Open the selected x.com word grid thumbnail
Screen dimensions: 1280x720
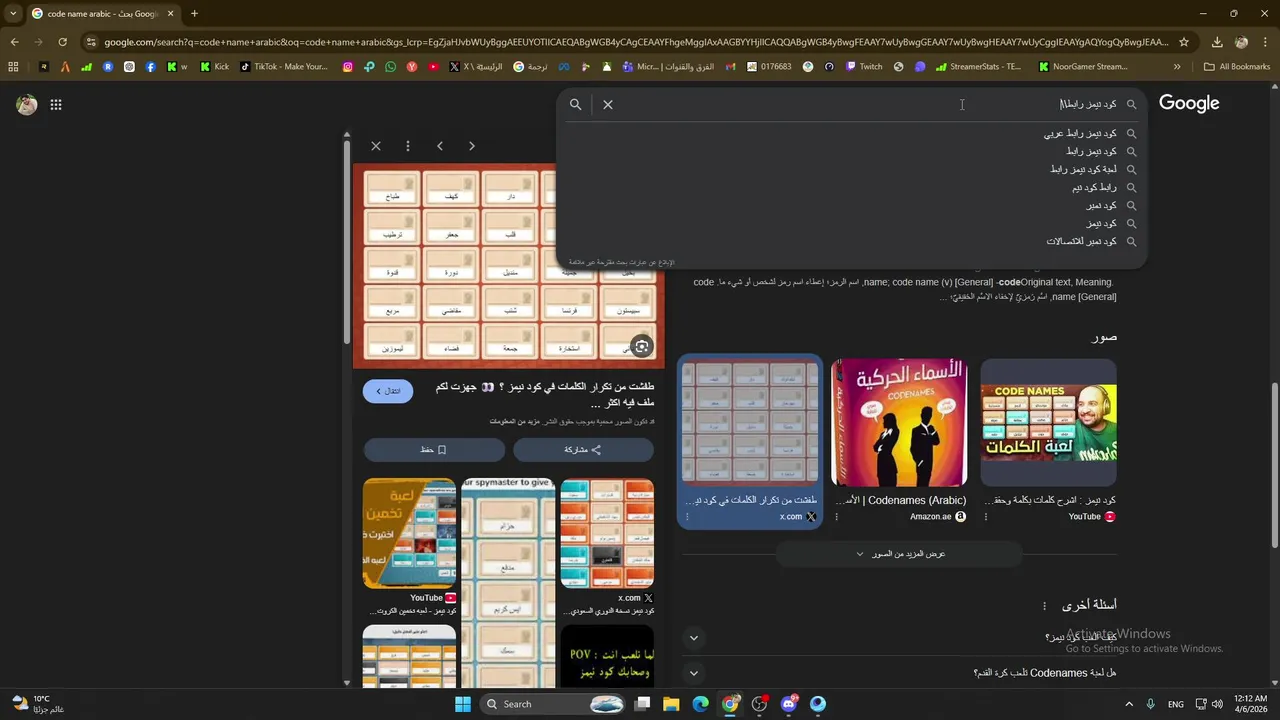point(750,423)
